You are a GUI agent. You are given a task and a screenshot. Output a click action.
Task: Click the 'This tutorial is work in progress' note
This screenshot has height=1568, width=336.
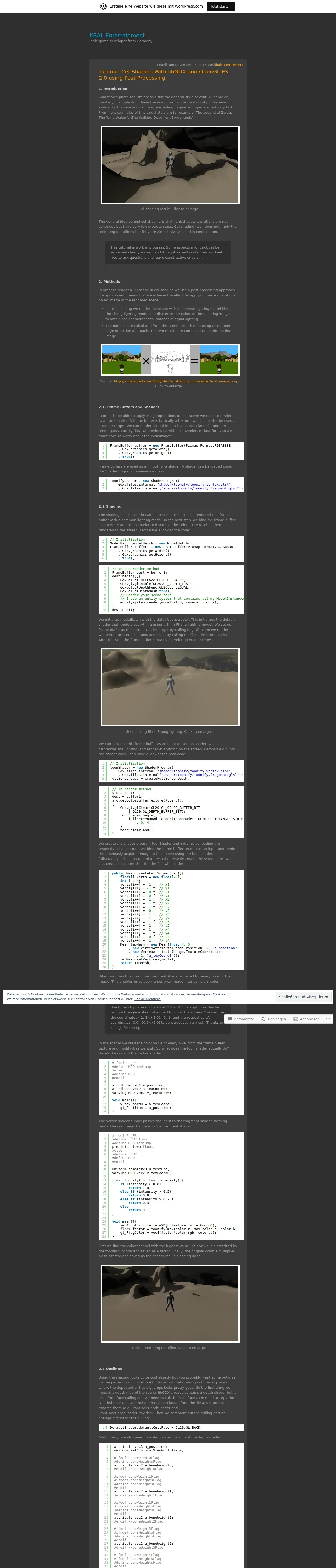(x=168, y=253)
